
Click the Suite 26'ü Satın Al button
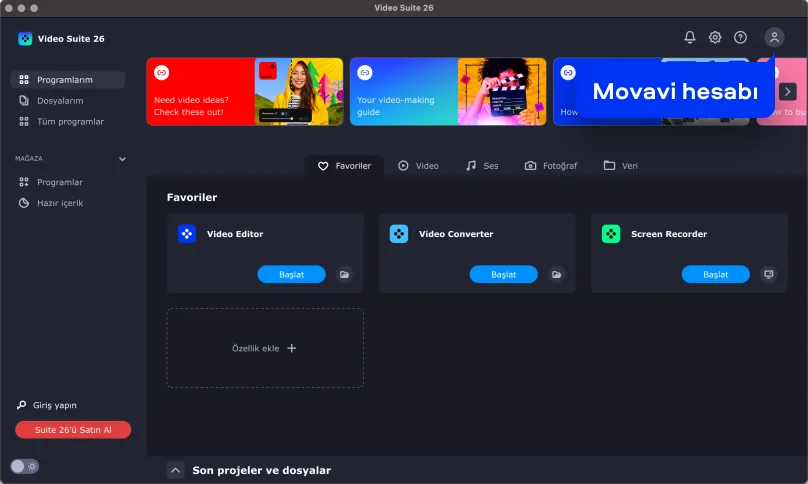73,430
